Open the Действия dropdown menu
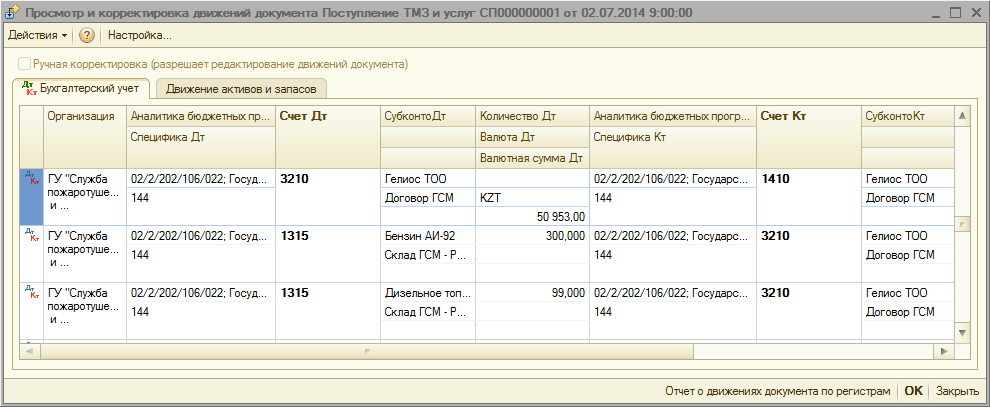Viewport: 990px width, 407px height. (37, 35)
